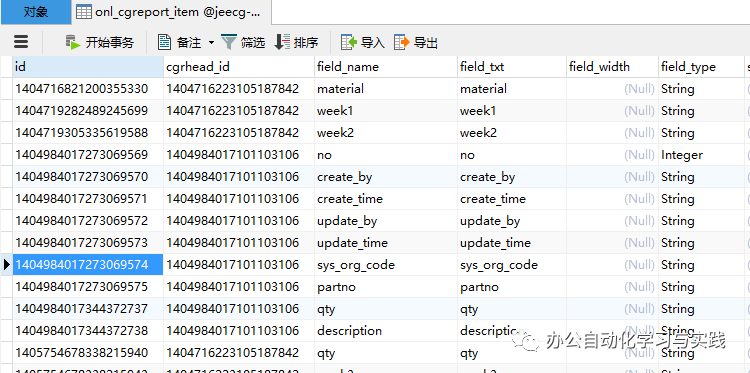Click the current row indicator arrow

[6, 265]
